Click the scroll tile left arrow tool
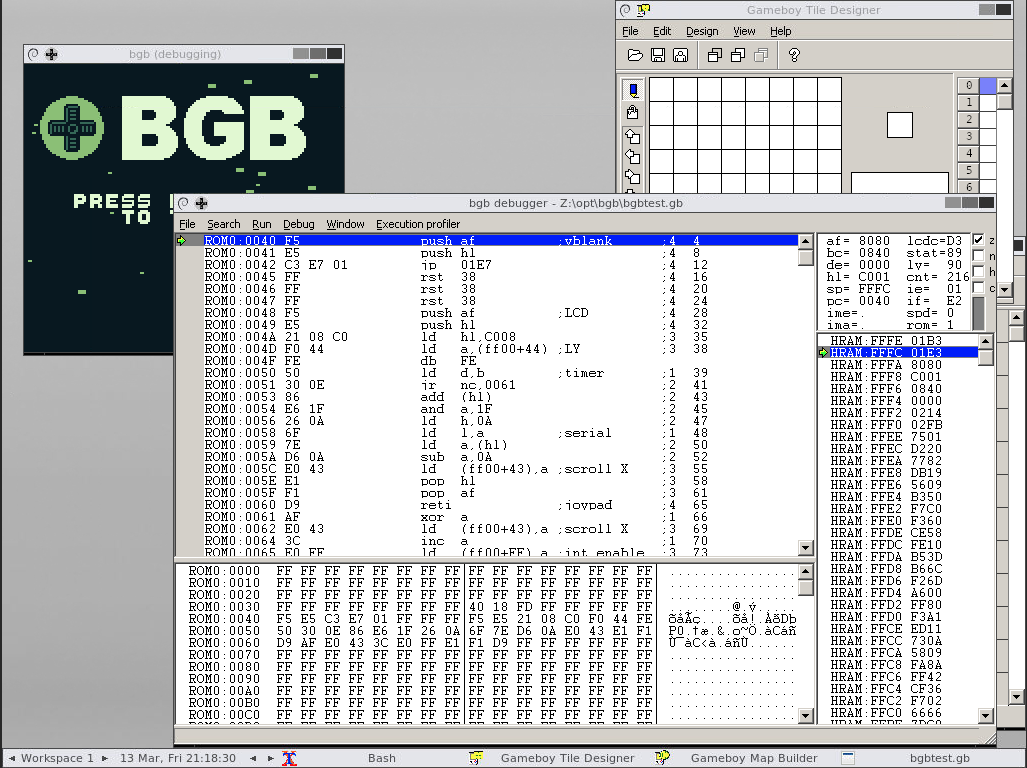 pyautogui.click(x=633, y=156)
